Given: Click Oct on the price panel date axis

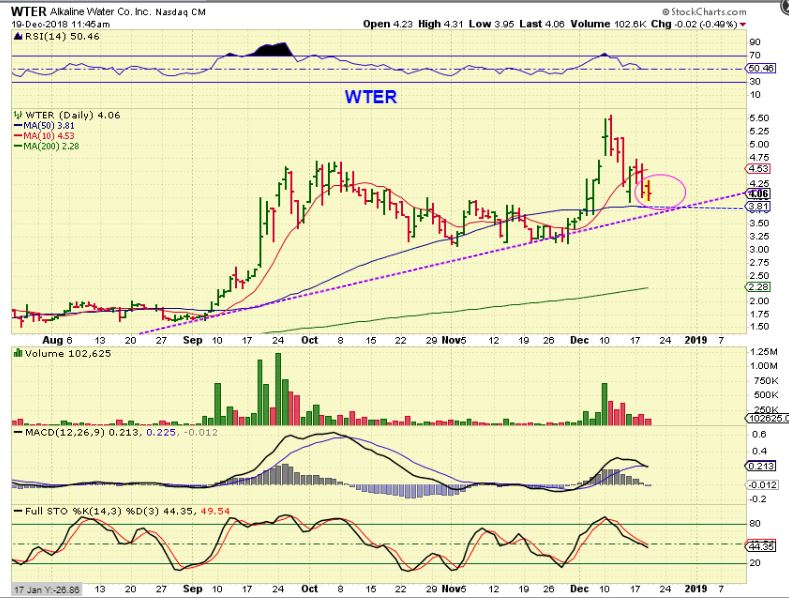Looking at the screenshot, I should click(x=309, y=340).
